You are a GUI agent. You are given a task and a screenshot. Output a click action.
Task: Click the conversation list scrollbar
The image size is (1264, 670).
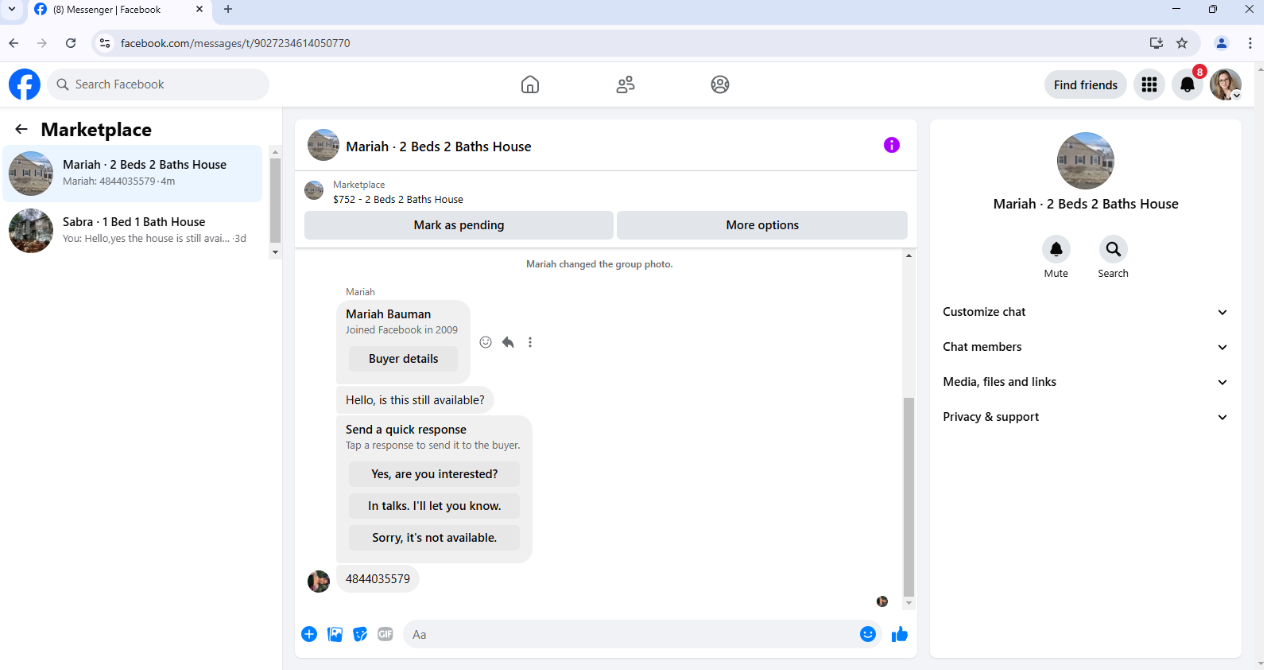(275, 202)
